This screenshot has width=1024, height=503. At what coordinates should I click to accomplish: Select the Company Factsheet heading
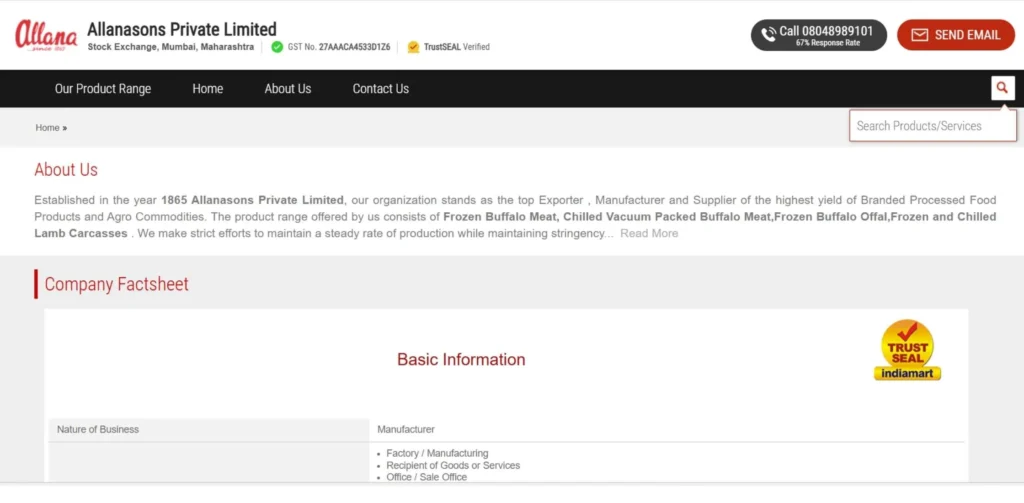116,284
